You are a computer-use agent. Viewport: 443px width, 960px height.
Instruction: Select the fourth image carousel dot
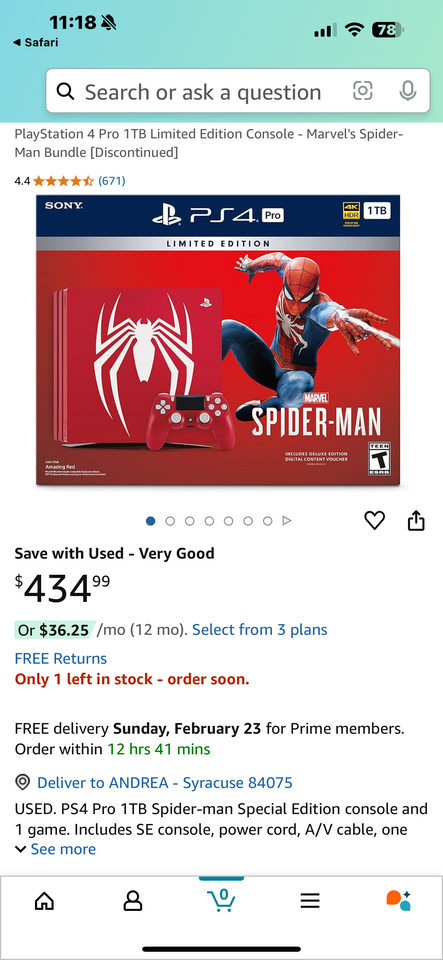[209, 521]
